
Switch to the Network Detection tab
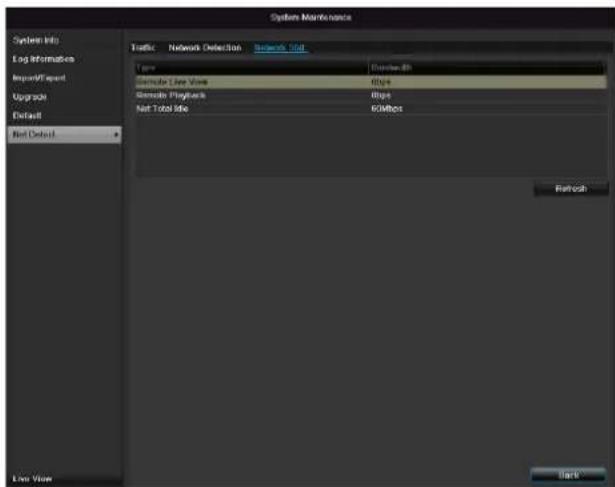click(x=205, y=48)
